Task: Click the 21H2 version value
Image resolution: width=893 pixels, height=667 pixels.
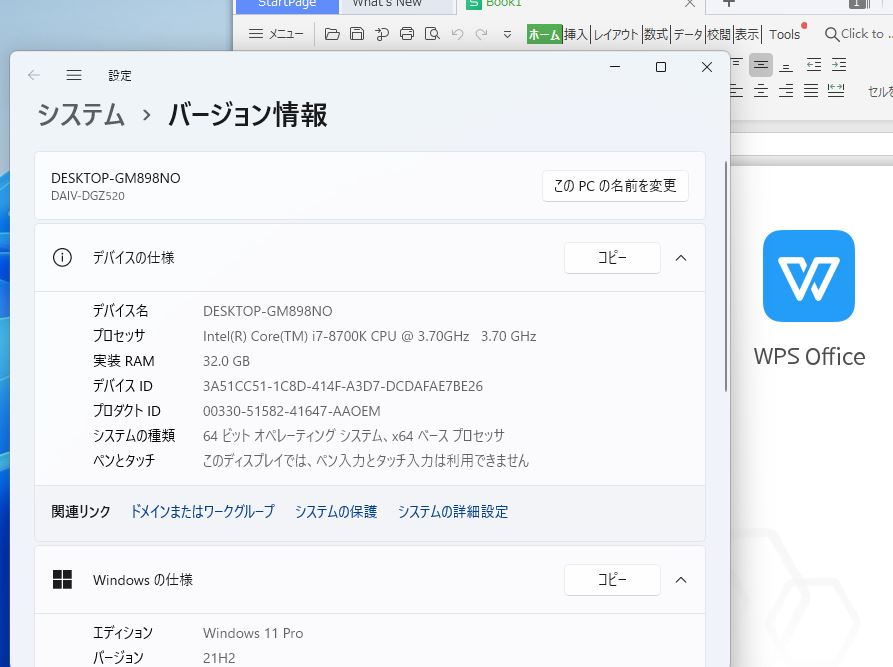Action: point(219,658)
